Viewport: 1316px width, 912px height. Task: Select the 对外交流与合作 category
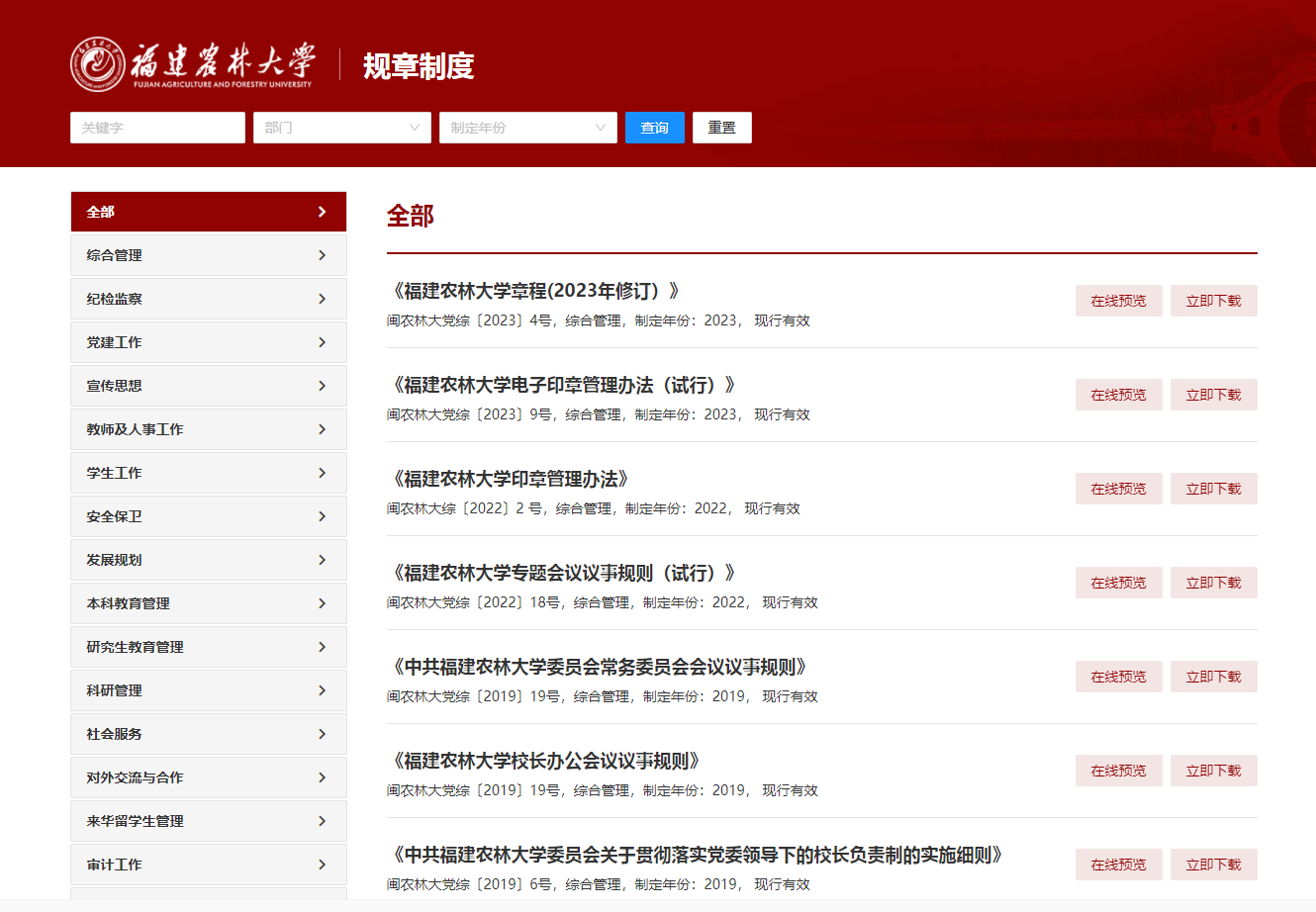pos(209,777)
